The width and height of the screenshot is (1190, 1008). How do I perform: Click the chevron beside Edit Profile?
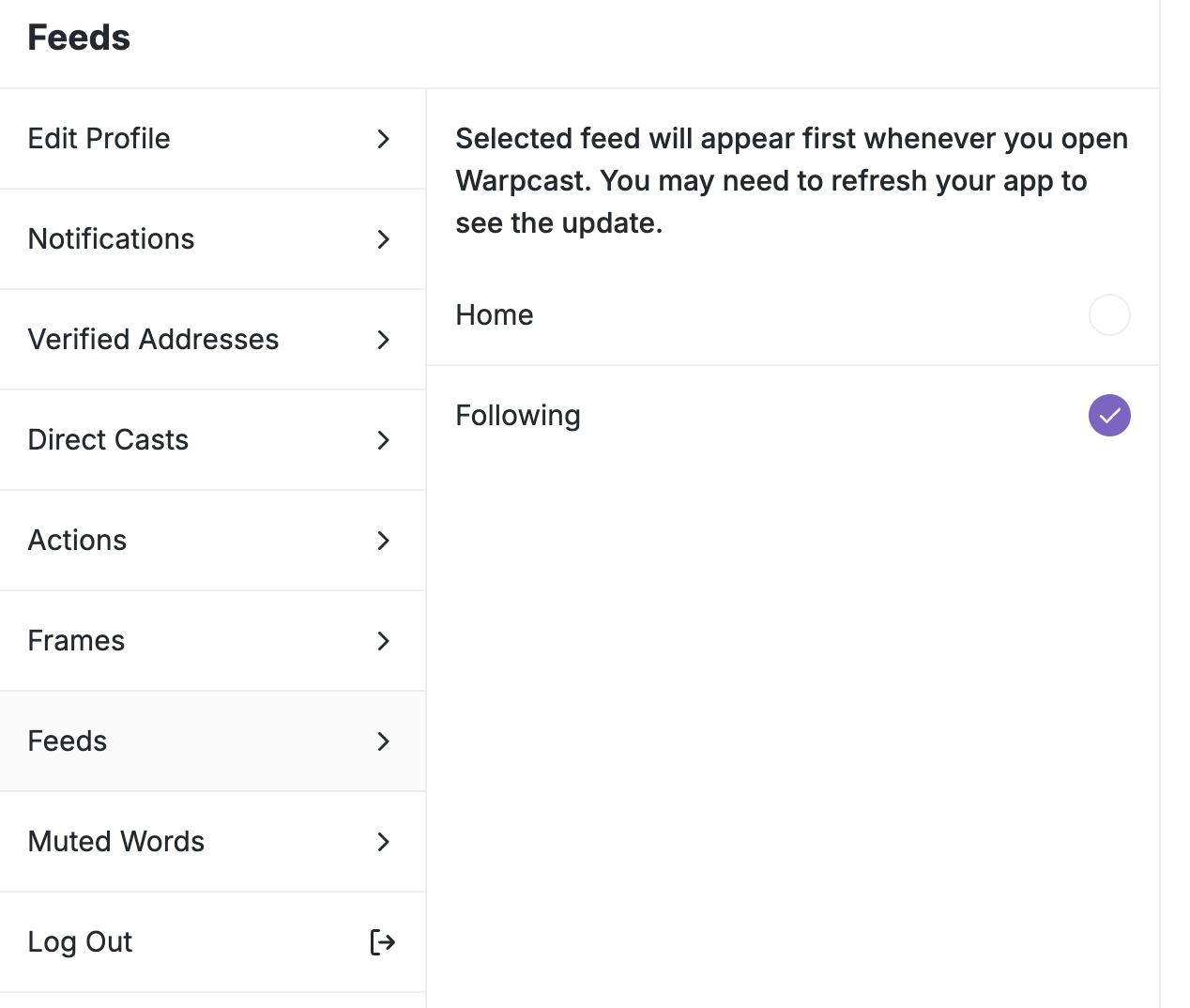(x=383, y=139)
